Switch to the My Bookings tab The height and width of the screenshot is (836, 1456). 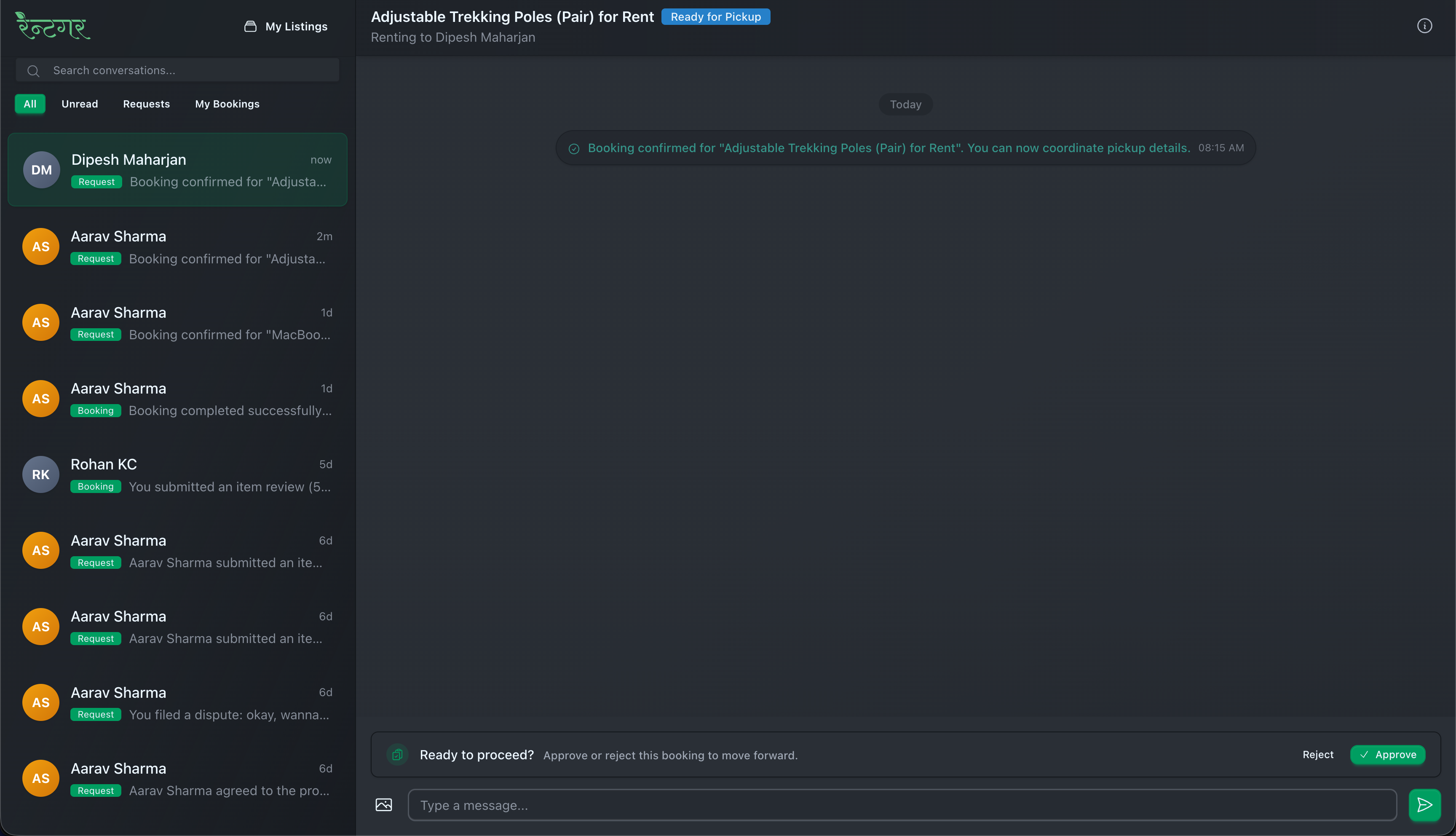pos(227,104)
